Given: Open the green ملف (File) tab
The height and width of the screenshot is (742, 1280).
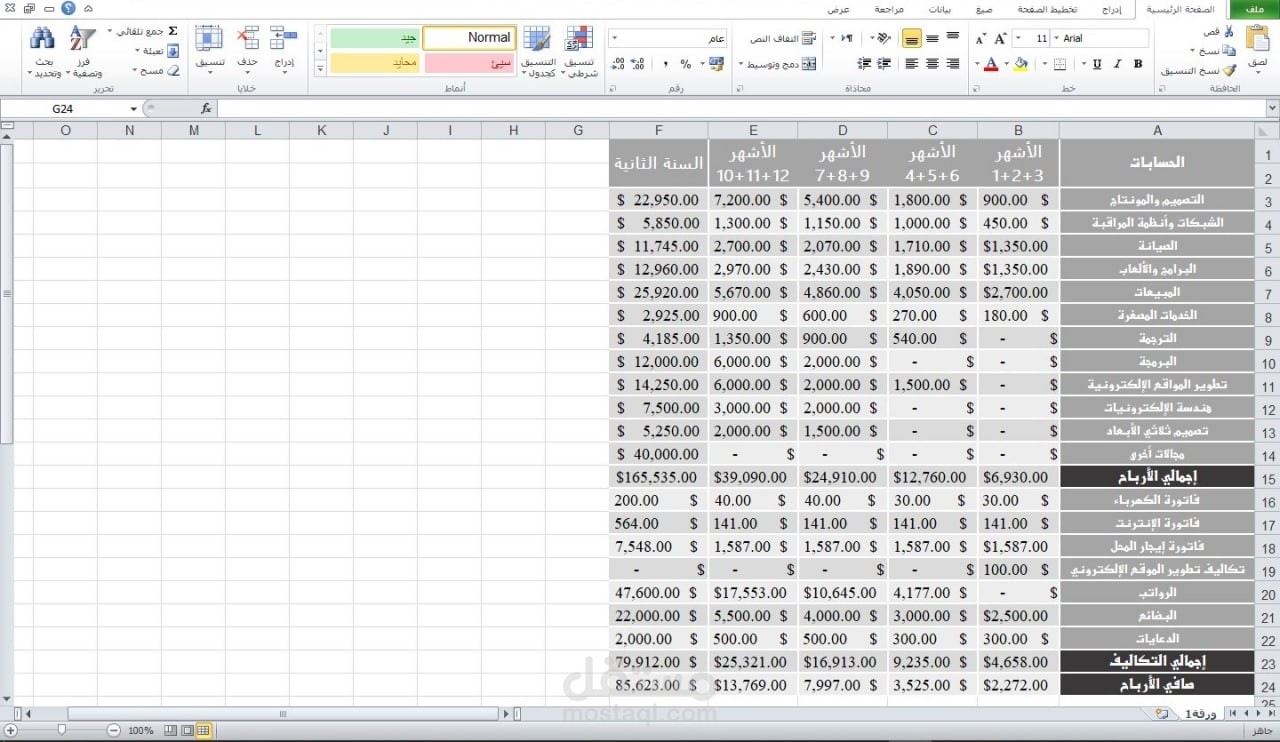Looking at the screenshot, I should 1254,9.
